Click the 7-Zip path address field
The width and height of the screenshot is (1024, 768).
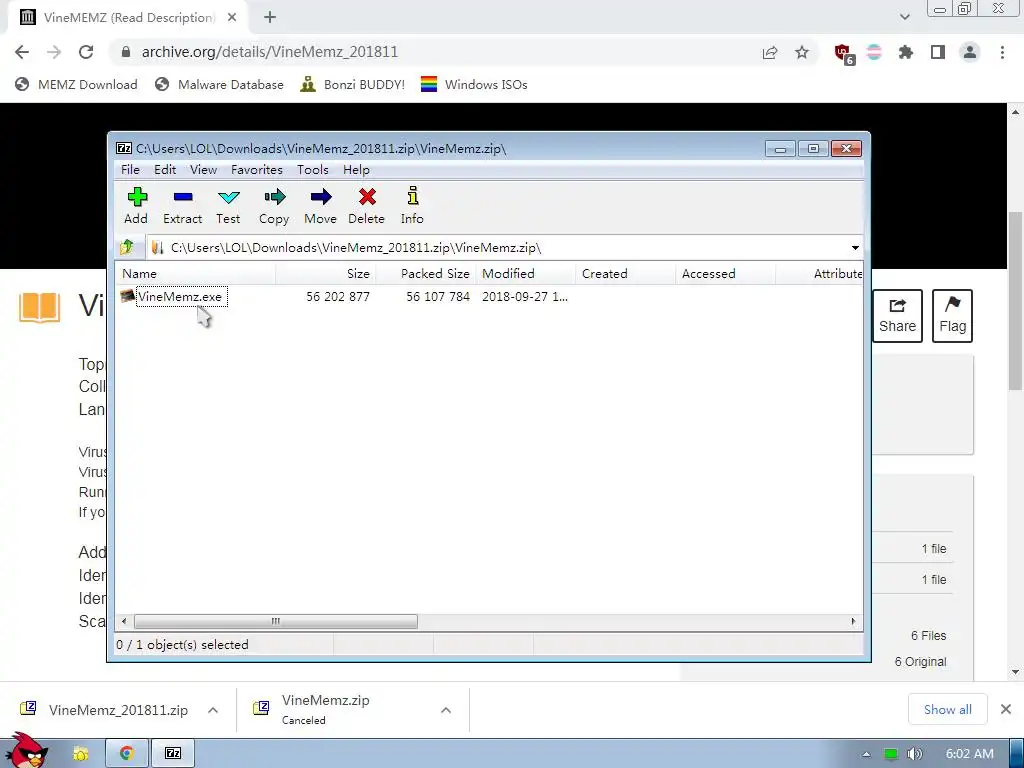[x=498, y=248]
